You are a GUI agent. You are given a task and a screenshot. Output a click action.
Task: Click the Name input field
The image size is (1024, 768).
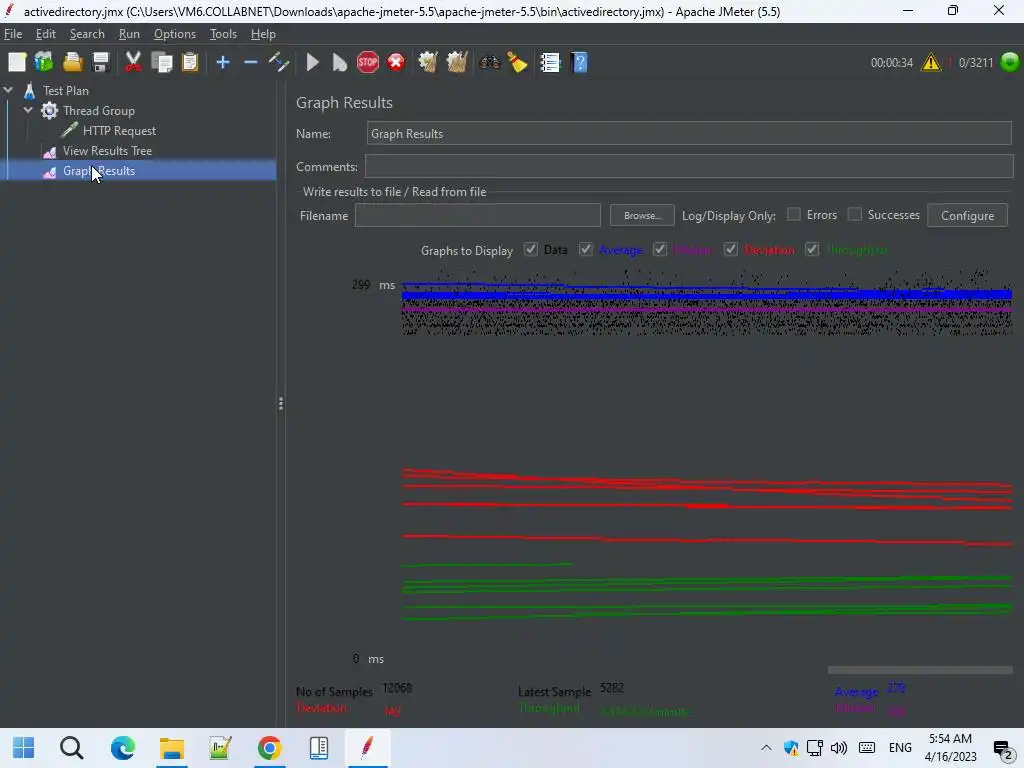tap(689, 133)
